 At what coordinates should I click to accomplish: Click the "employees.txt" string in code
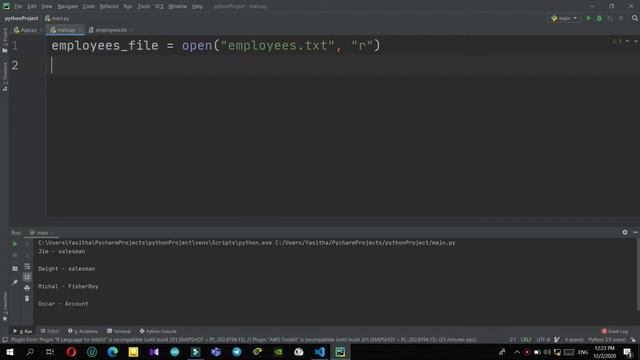click(278, 45)
